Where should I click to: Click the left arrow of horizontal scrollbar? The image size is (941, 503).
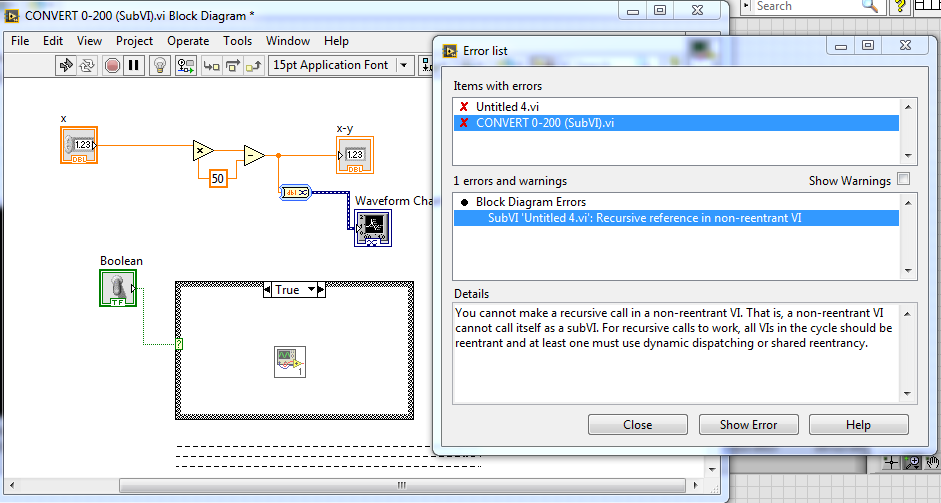[12, 485]
